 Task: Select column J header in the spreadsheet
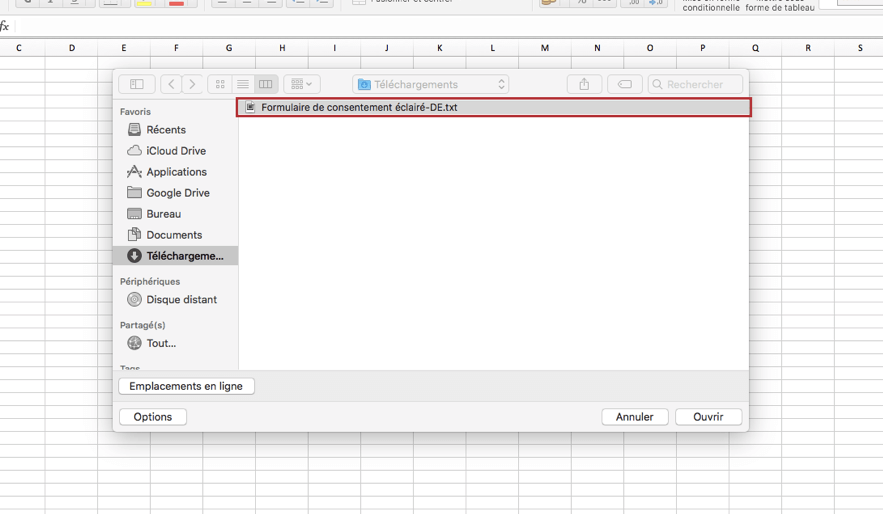pyautogui.click(x=387, y=48)
